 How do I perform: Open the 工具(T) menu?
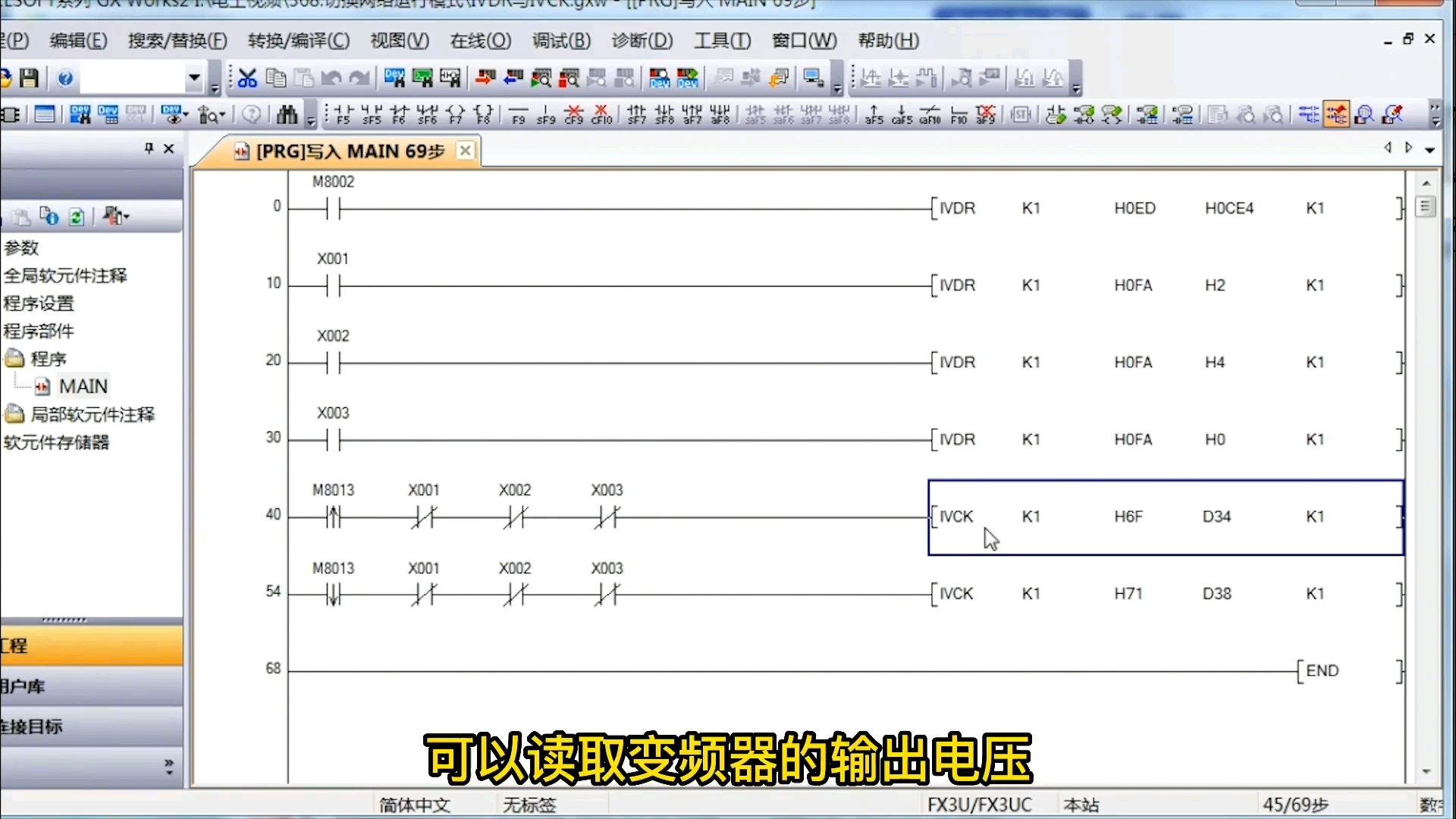point(722,41)
